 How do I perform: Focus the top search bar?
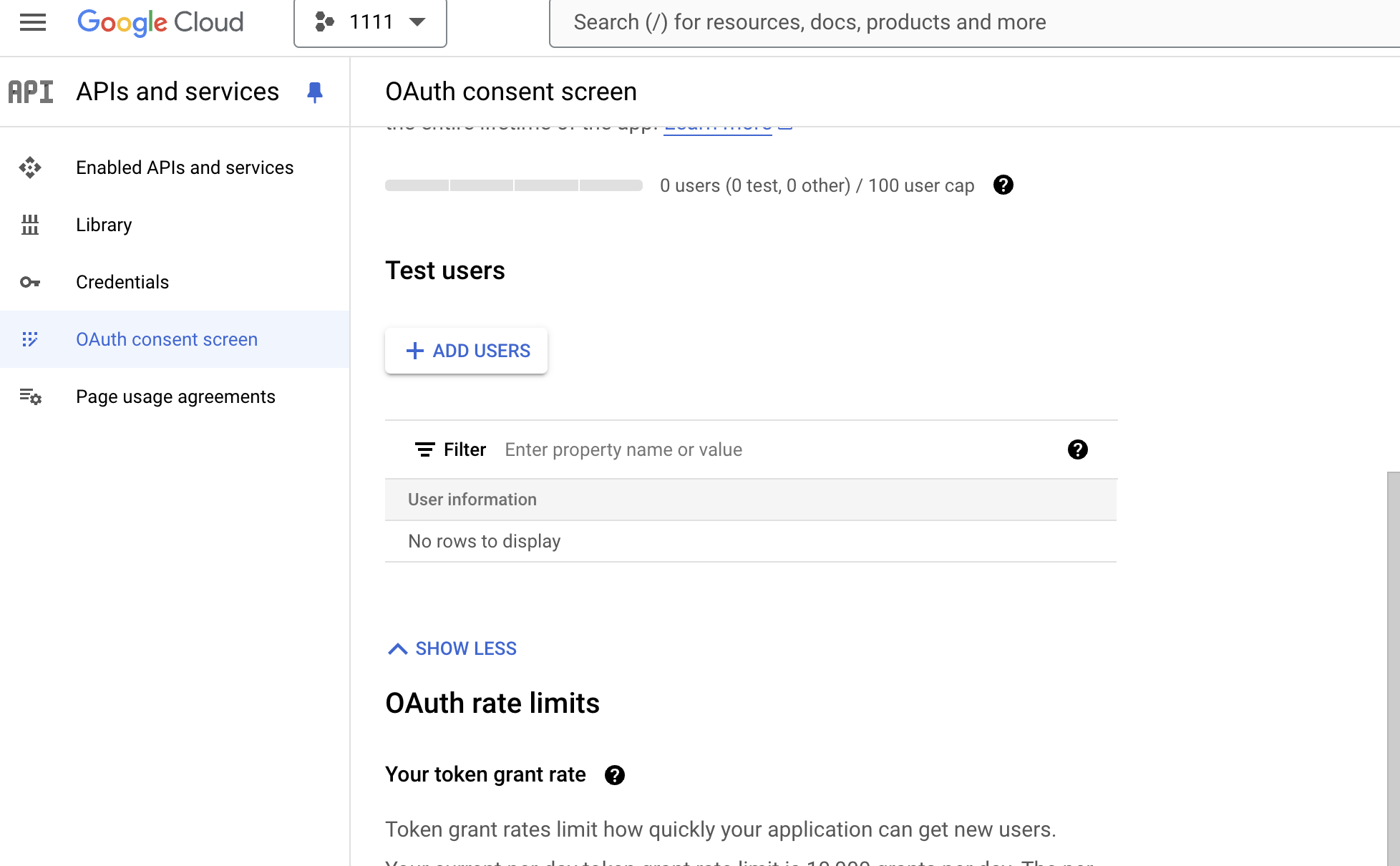point(809,22)
